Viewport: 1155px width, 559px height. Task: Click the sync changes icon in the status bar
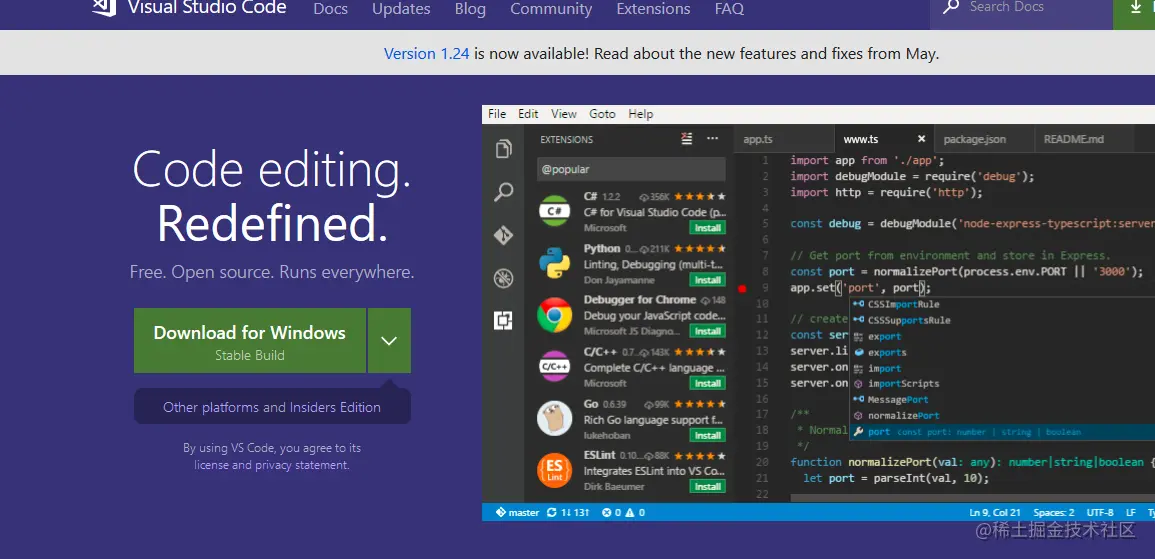point(551,513)
